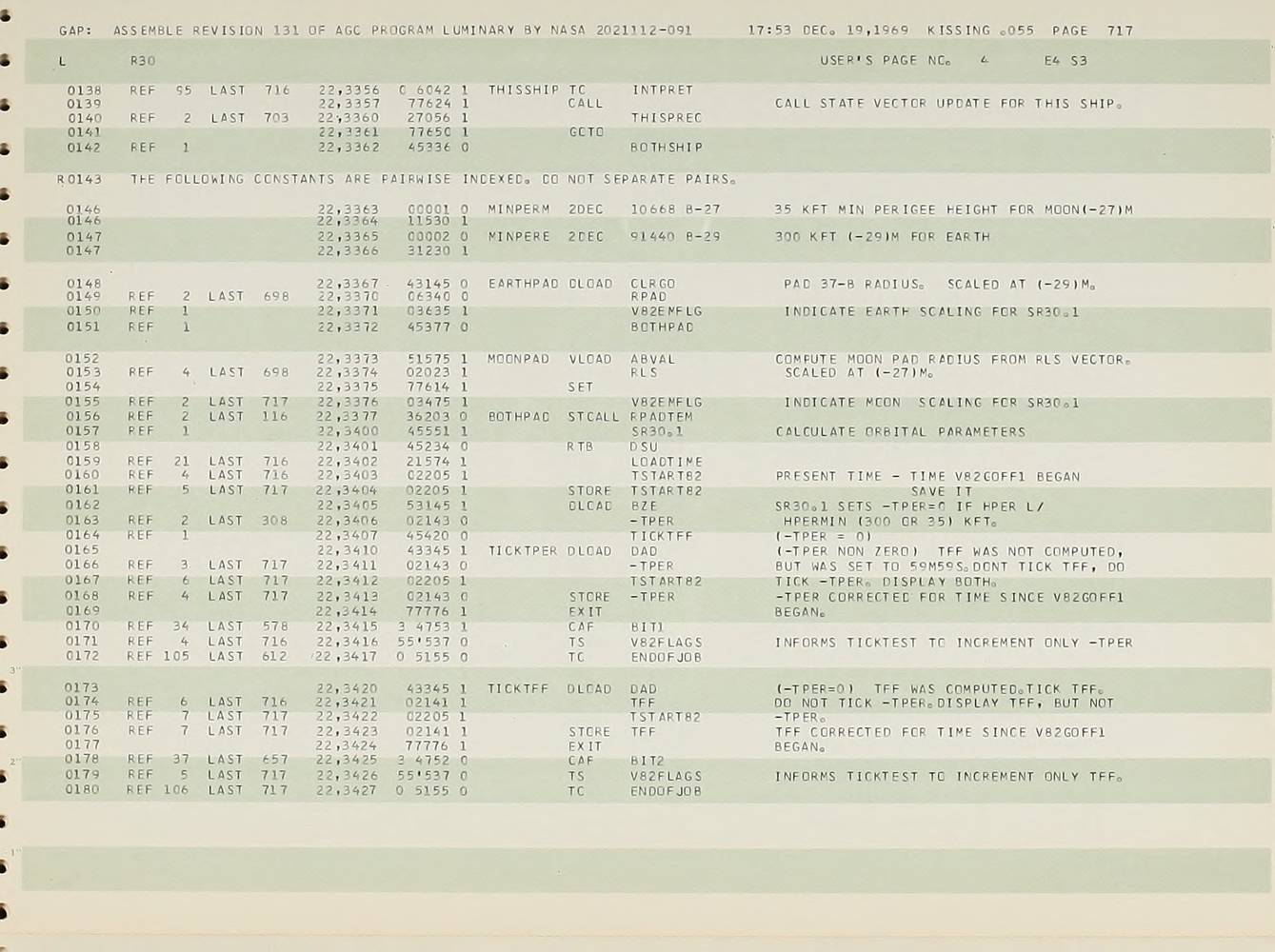The width and height of the screenshot is (1275, 952).
Task: Click the comment '35 KFT MIN PERIGEE HEIGHT FOR MOON'
Action: pyautogui.click(x=926, y=209)
